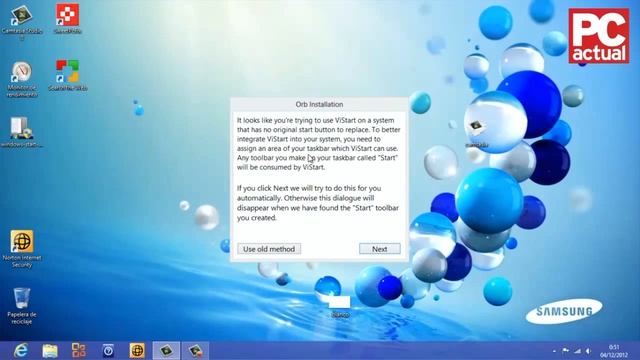This screenshot has height=360, width=640.
Task: Click the blue question-mark taskbar icon
Action: pyautogui.click(x=108, y=351)
